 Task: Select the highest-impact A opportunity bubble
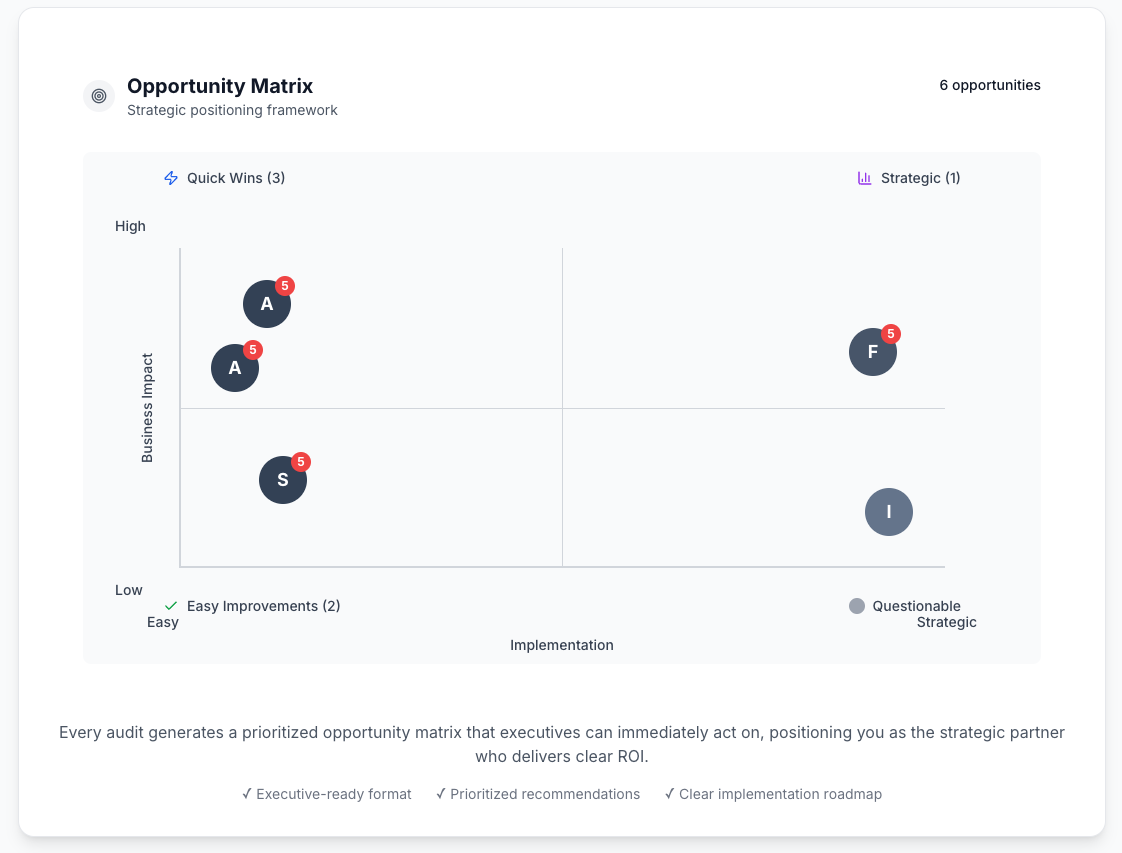coord(266,304)
